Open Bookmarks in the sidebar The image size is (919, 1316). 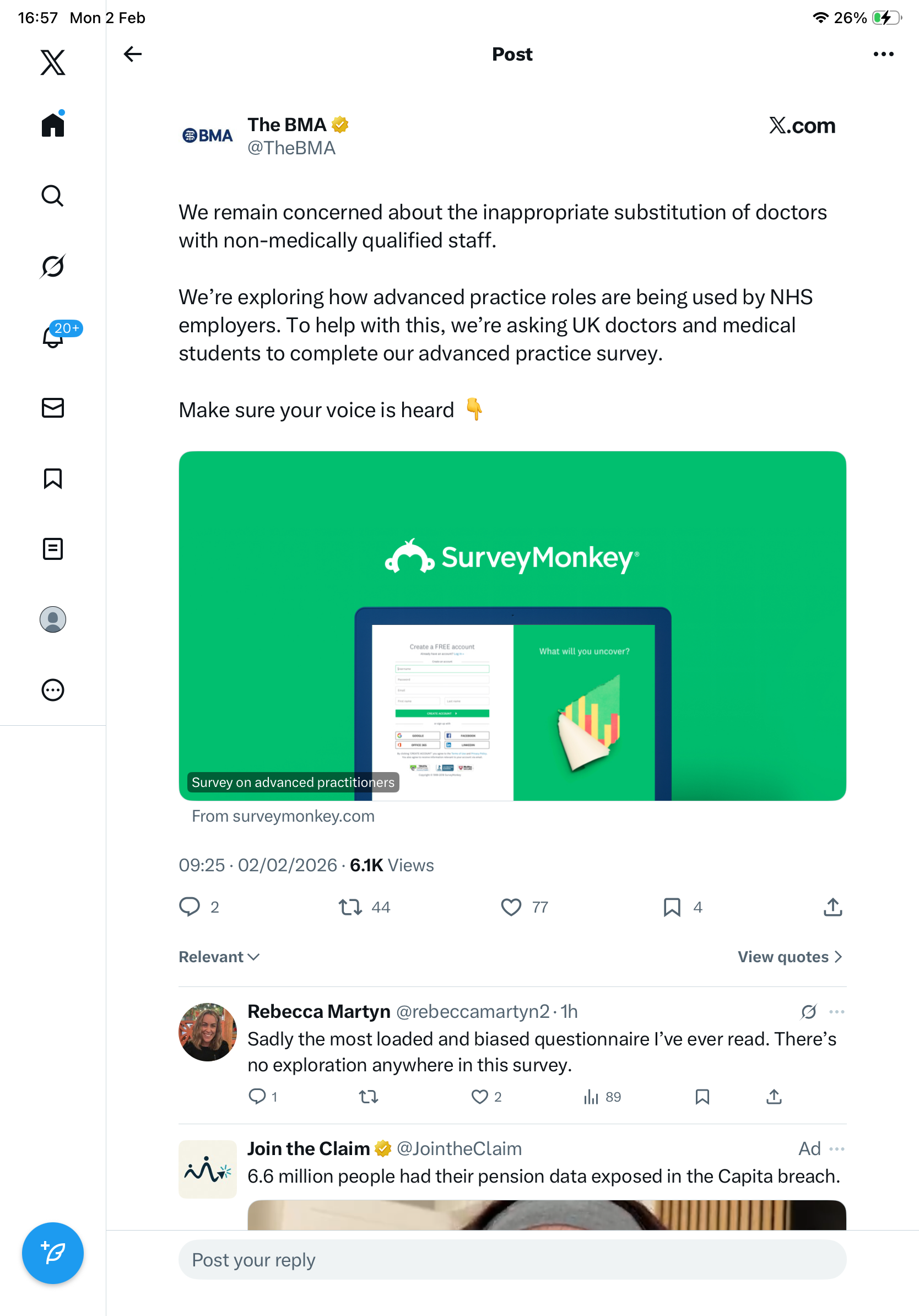pyautogui.click(x=53, y=478)
